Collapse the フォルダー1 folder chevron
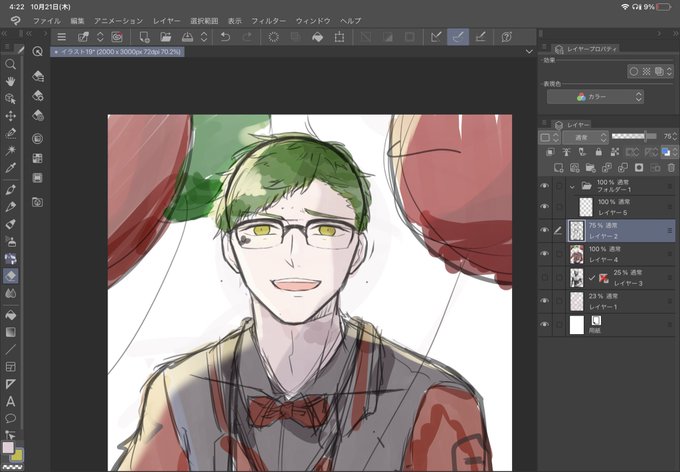 [572, 187]
